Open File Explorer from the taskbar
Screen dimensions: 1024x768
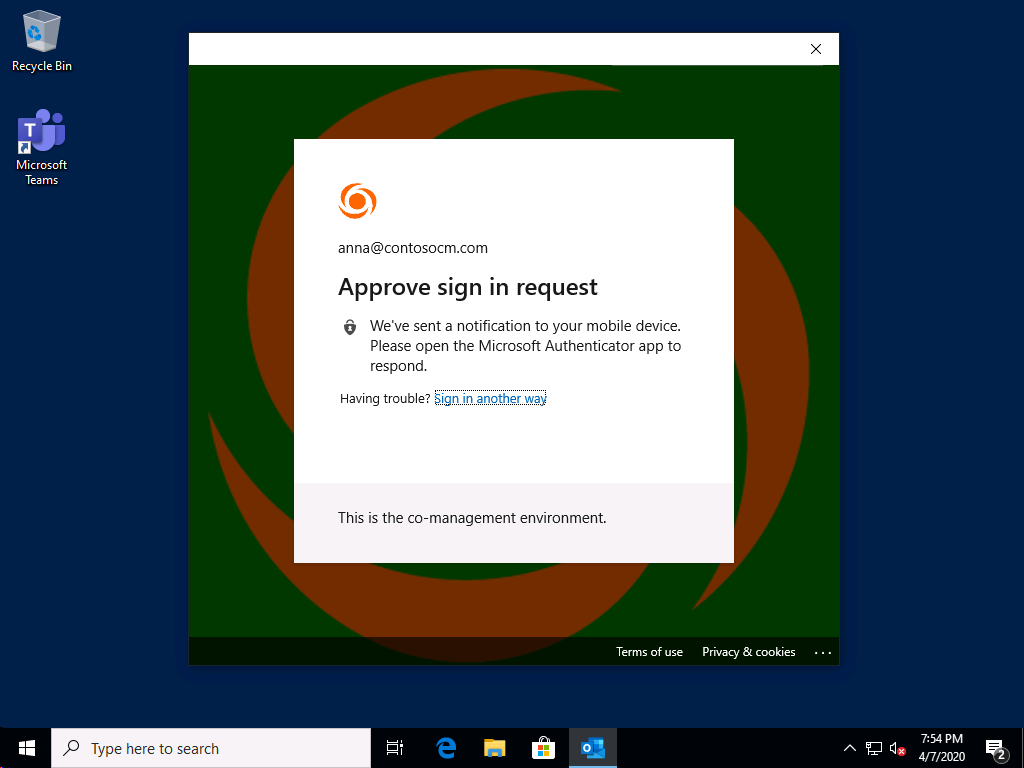pyautogui.click(x=494, y=747)
